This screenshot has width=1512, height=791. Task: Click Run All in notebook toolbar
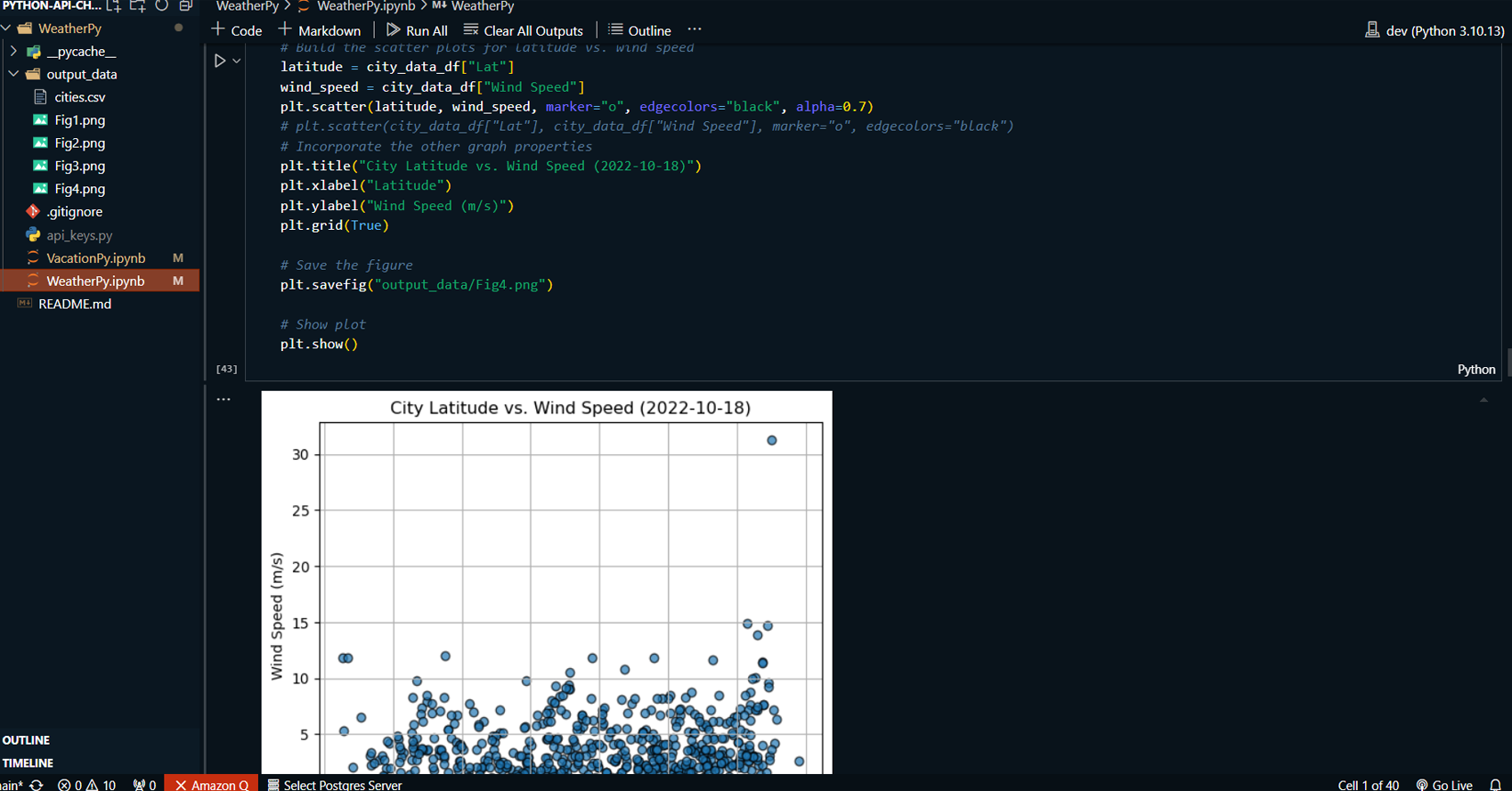[417, 30]
